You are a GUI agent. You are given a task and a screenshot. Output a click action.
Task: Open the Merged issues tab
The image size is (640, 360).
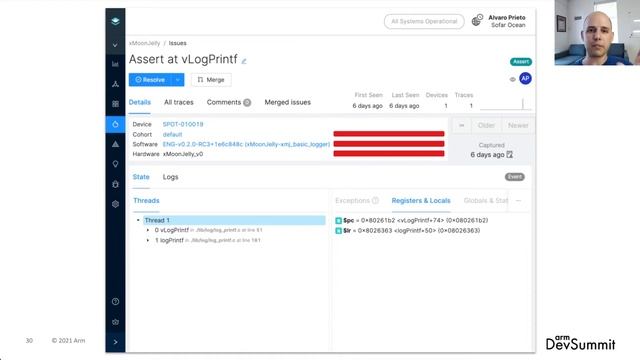[287, 102]
